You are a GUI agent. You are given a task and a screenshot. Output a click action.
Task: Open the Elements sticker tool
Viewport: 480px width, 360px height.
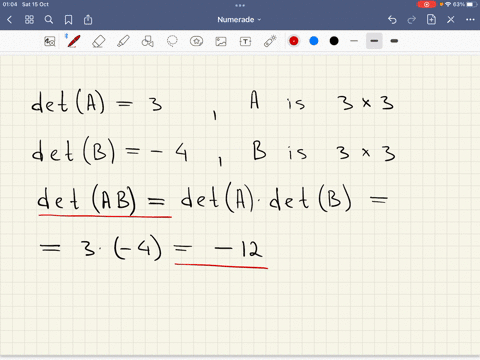[x=196, y=41]
